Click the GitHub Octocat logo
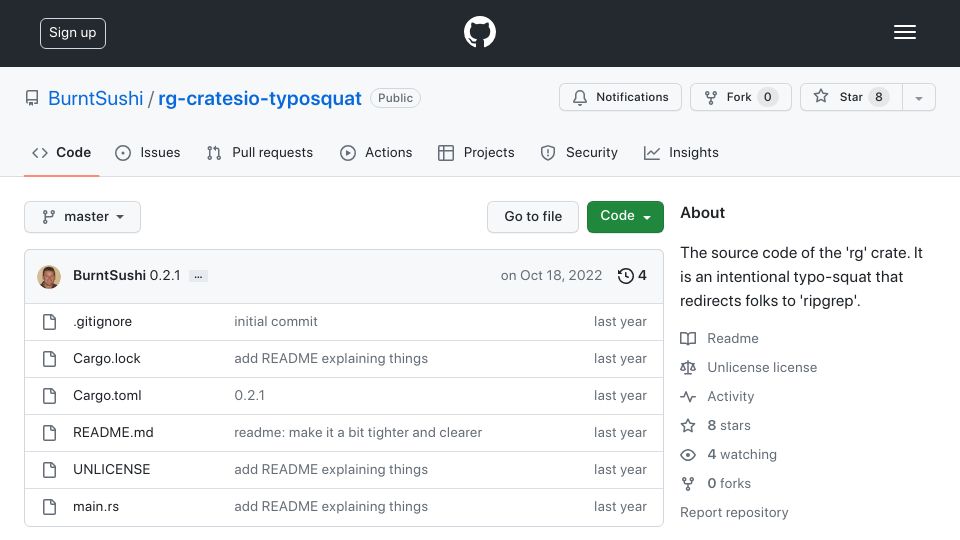This screenshot has height=540, width=960. click(479, 32)
